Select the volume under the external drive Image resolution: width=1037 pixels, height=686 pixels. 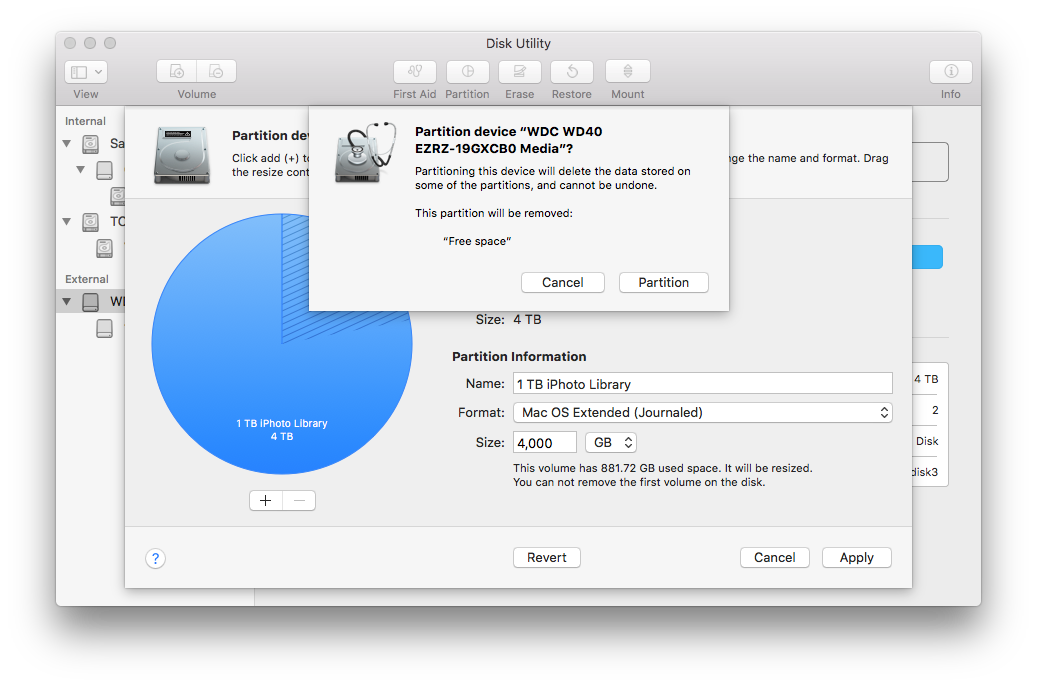tap(104, 328)
